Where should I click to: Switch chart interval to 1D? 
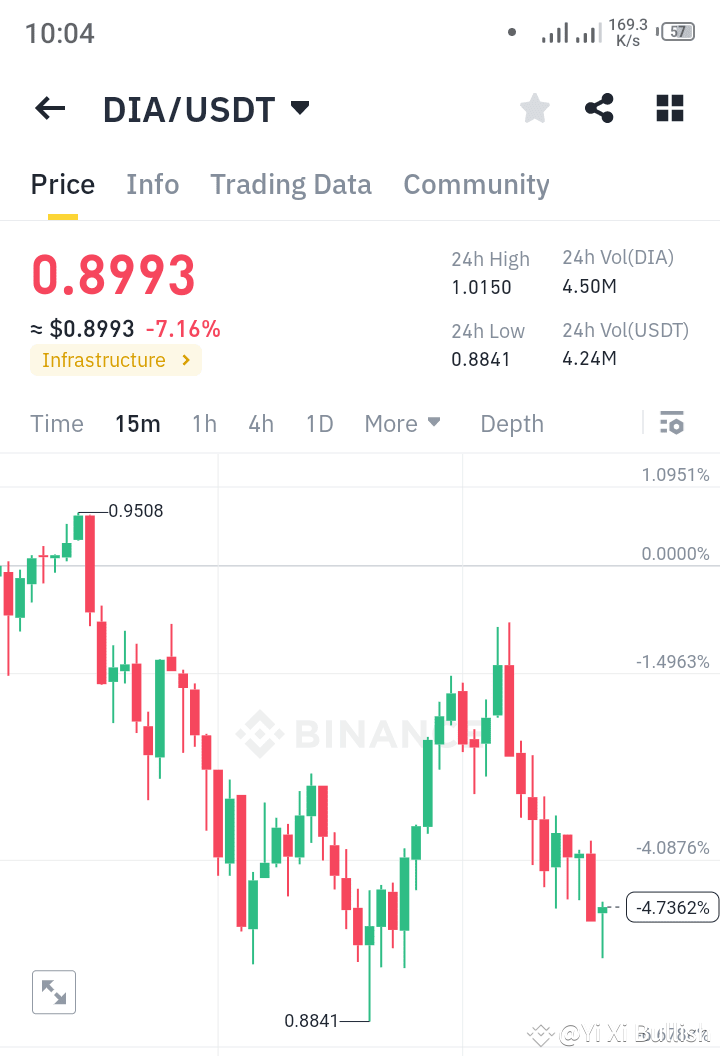[319, 424]
